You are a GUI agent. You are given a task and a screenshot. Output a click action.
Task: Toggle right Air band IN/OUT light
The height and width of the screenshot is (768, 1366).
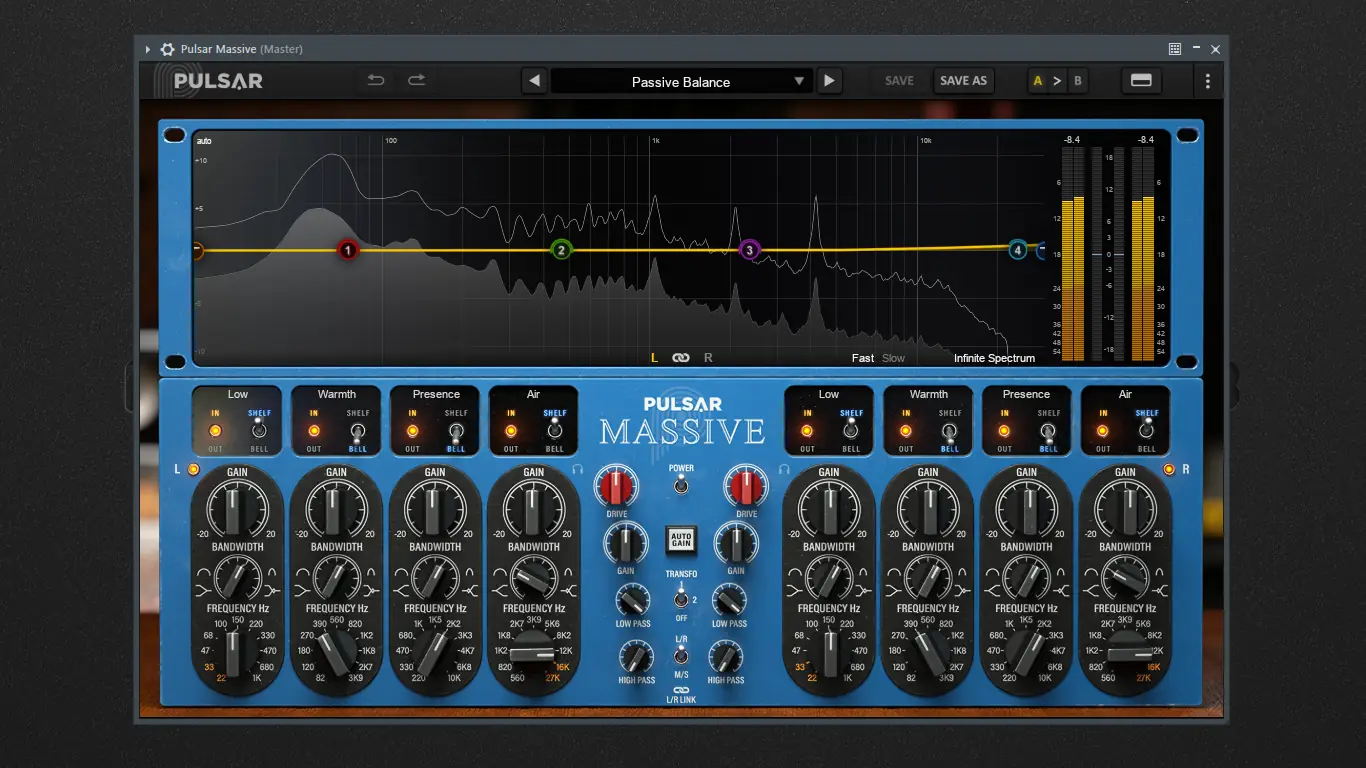1103,431
